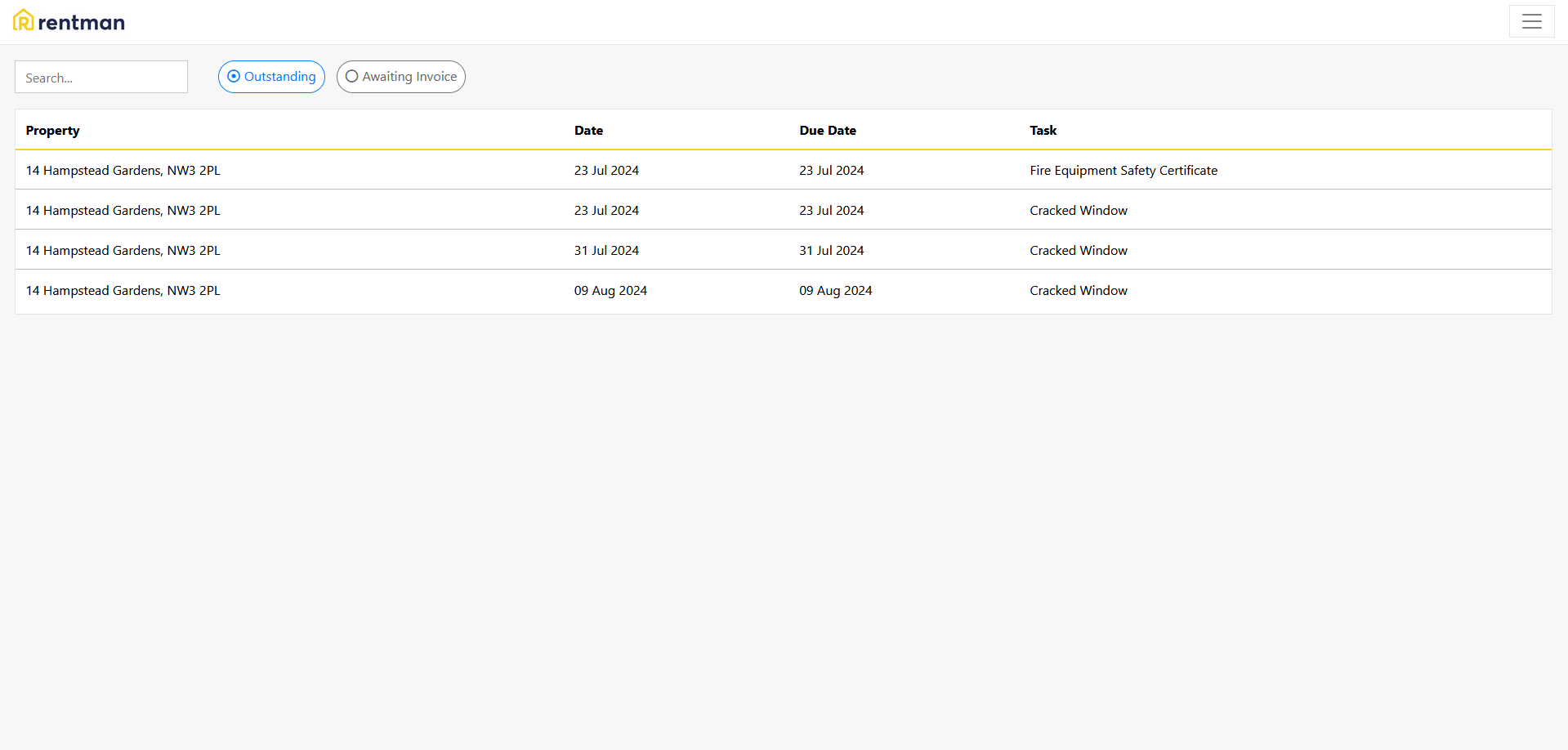Click the Due Date column header
This screenshot has height=750, width=1568.
tap(827, 131)
